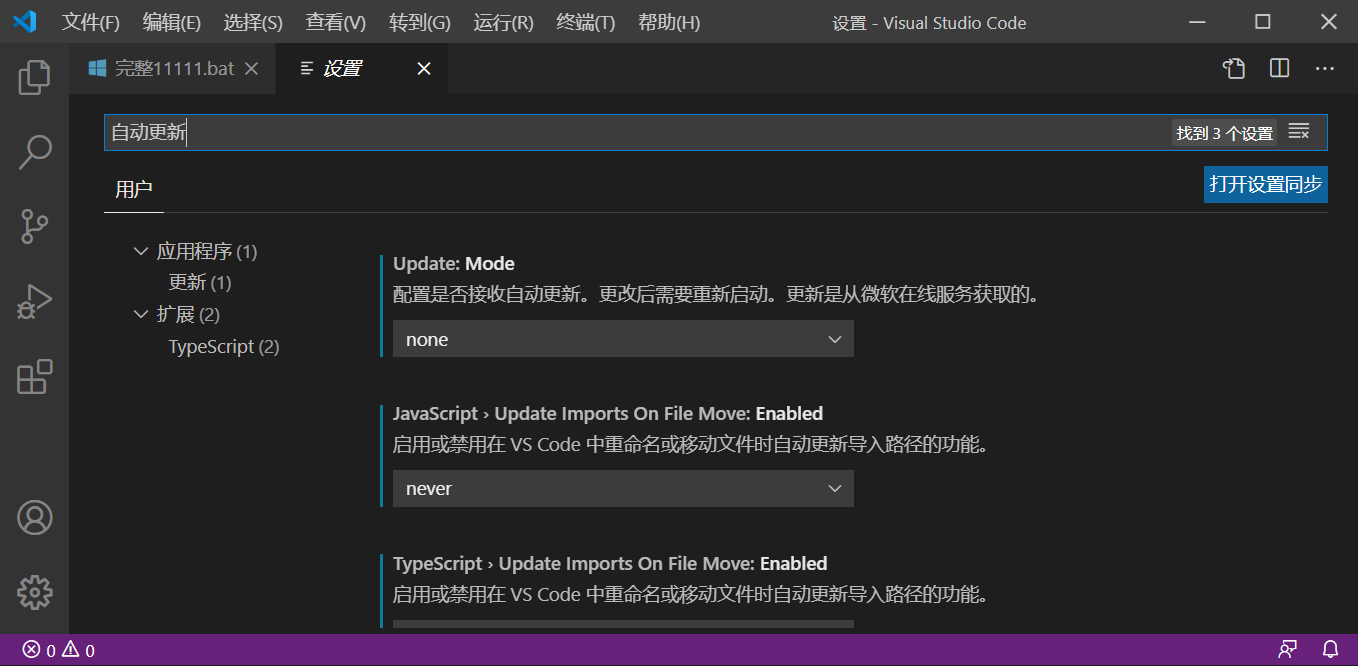Open the 选择(S) menu
This screenshot has width=1358, height=666.
[x=253, y=22]
